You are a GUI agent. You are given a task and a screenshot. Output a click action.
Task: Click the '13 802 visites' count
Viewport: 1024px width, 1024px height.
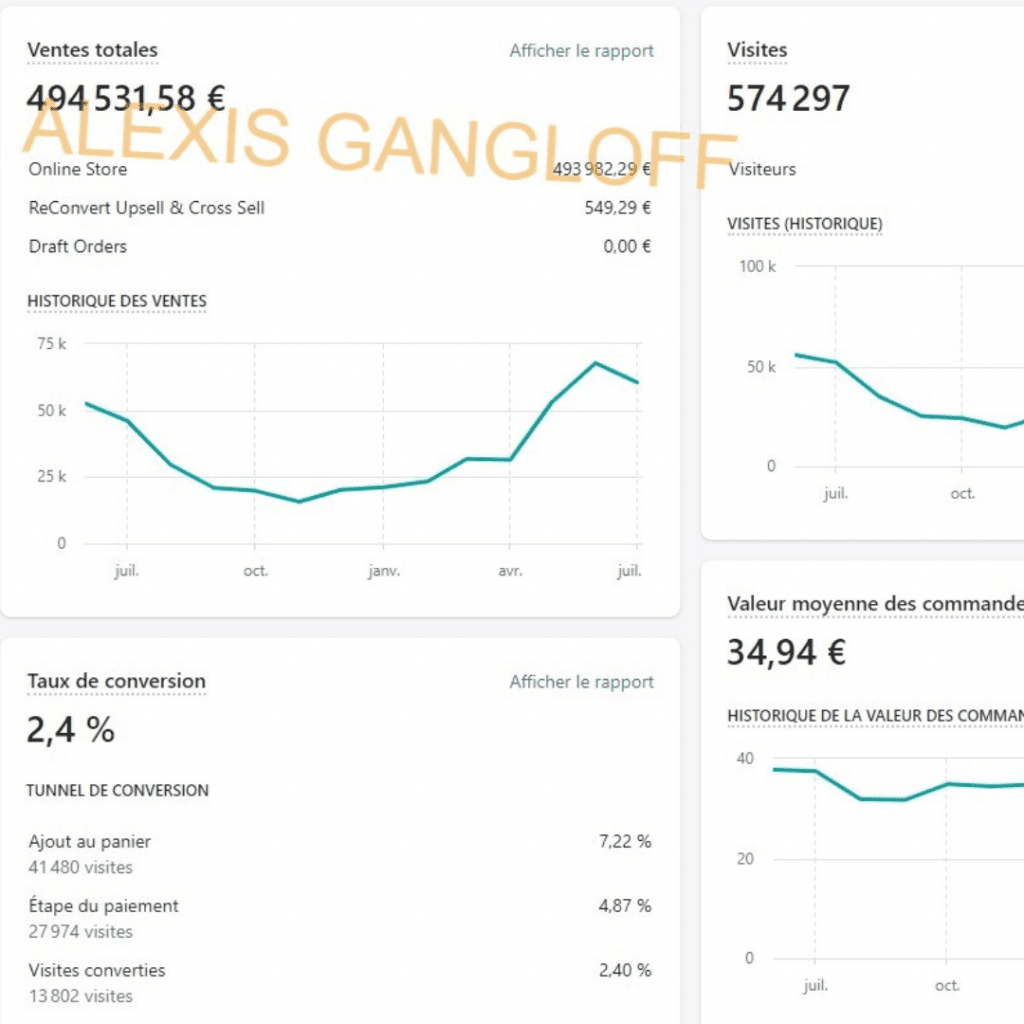[80, 997]
